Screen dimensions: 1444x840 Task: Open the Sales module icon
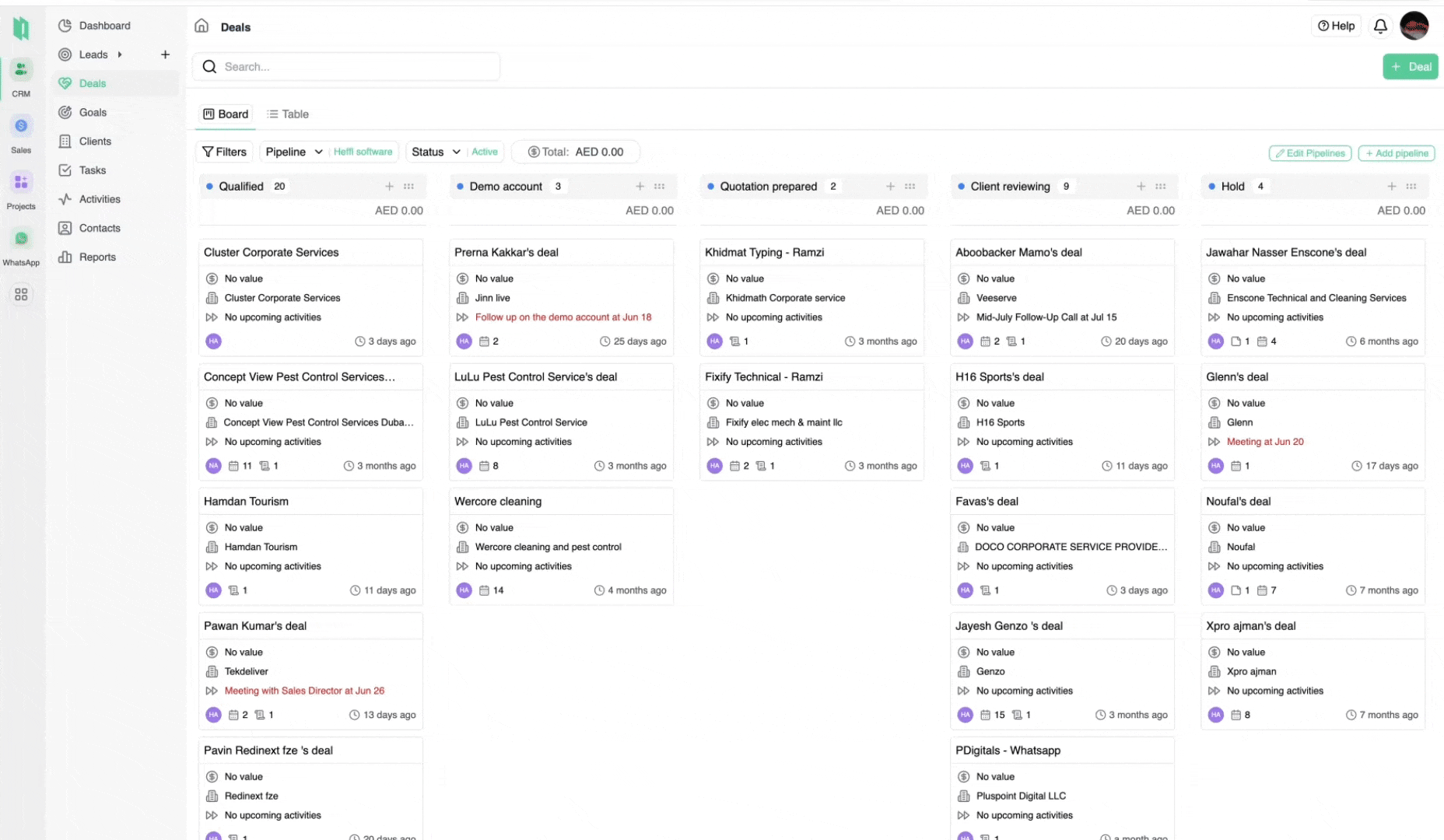tap(21, 126)
